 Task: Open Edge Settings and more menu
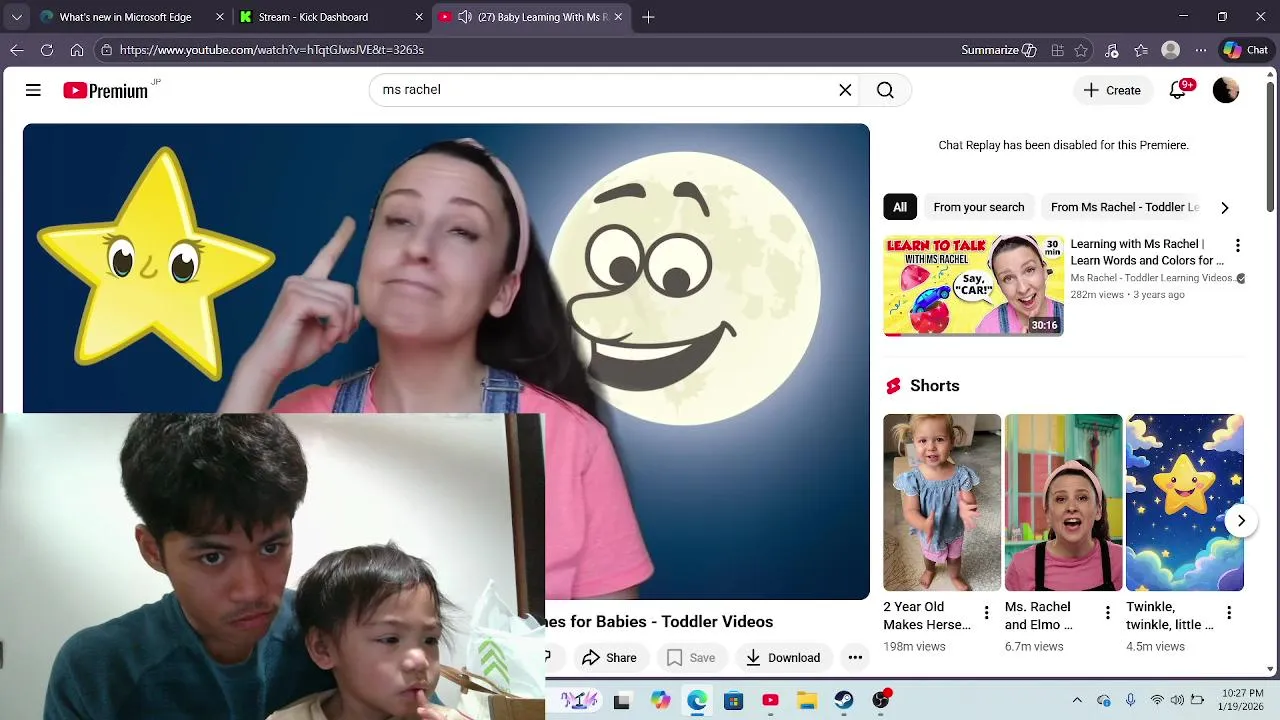point(1201,50)
